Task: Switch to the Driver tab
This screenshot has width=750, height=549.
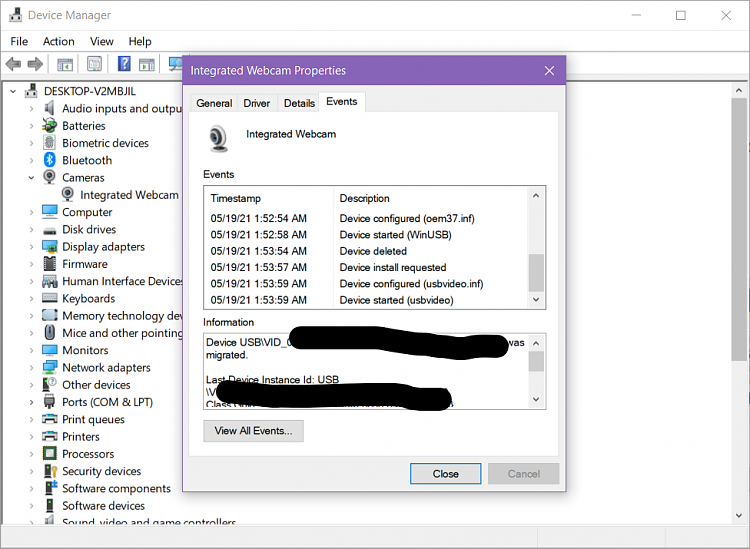Action: (x=257, y=103)
